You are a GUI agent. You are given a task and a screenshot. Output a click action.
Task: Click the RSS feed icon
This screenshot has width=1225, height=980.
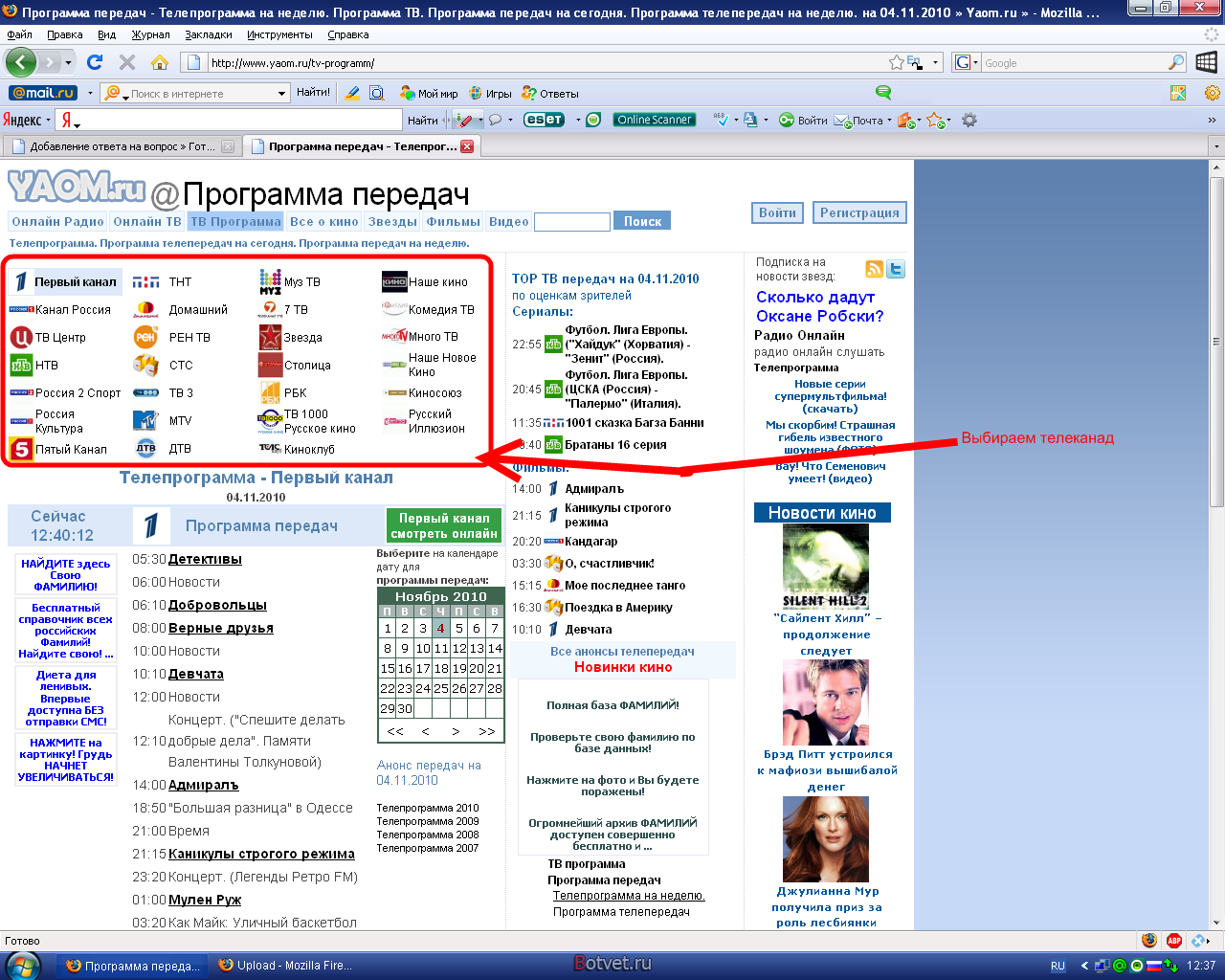(x=874, y=269)
